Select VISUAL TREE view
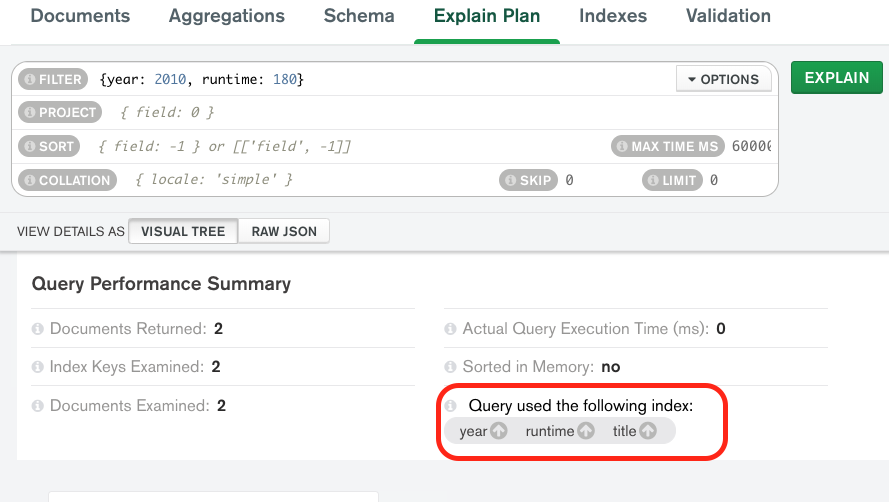This screenshot has height=502, width=889. click(x=183, y=231)
